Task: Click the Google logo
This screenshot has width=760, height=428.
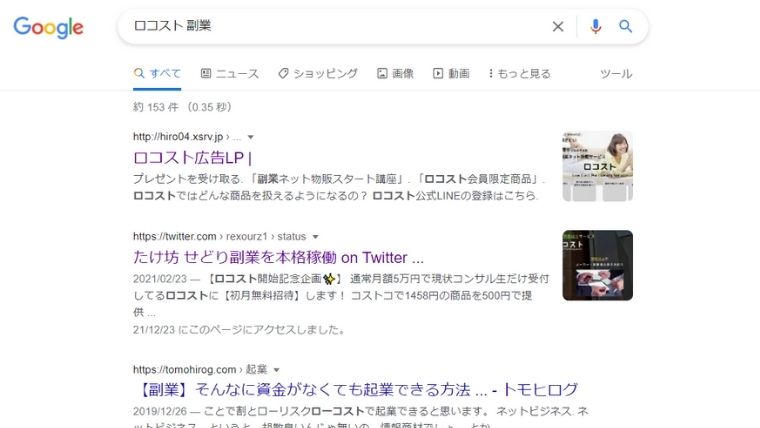Action: pyautogui.click(x=48, y=27)
